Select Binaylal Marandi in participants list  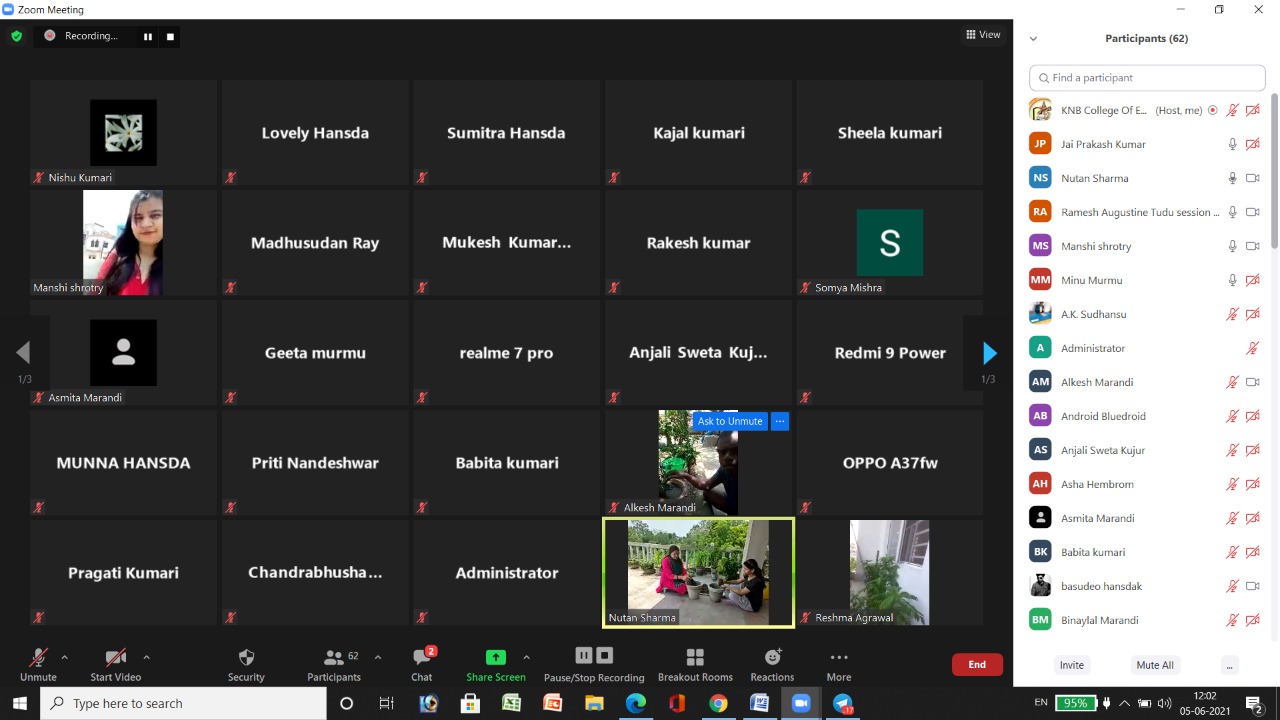point(1147,620)
